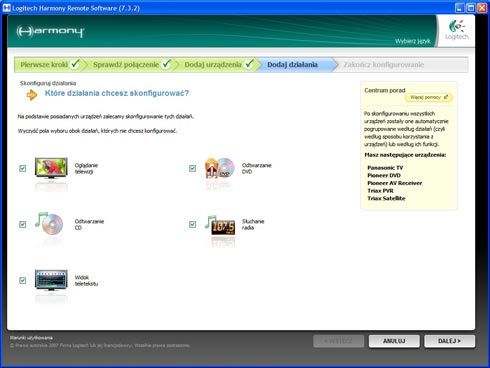This screenshot has width=490, height=368.
Task: Click Triax PVR in the device list
Action: pyautogui.click(x=380, y=191)
